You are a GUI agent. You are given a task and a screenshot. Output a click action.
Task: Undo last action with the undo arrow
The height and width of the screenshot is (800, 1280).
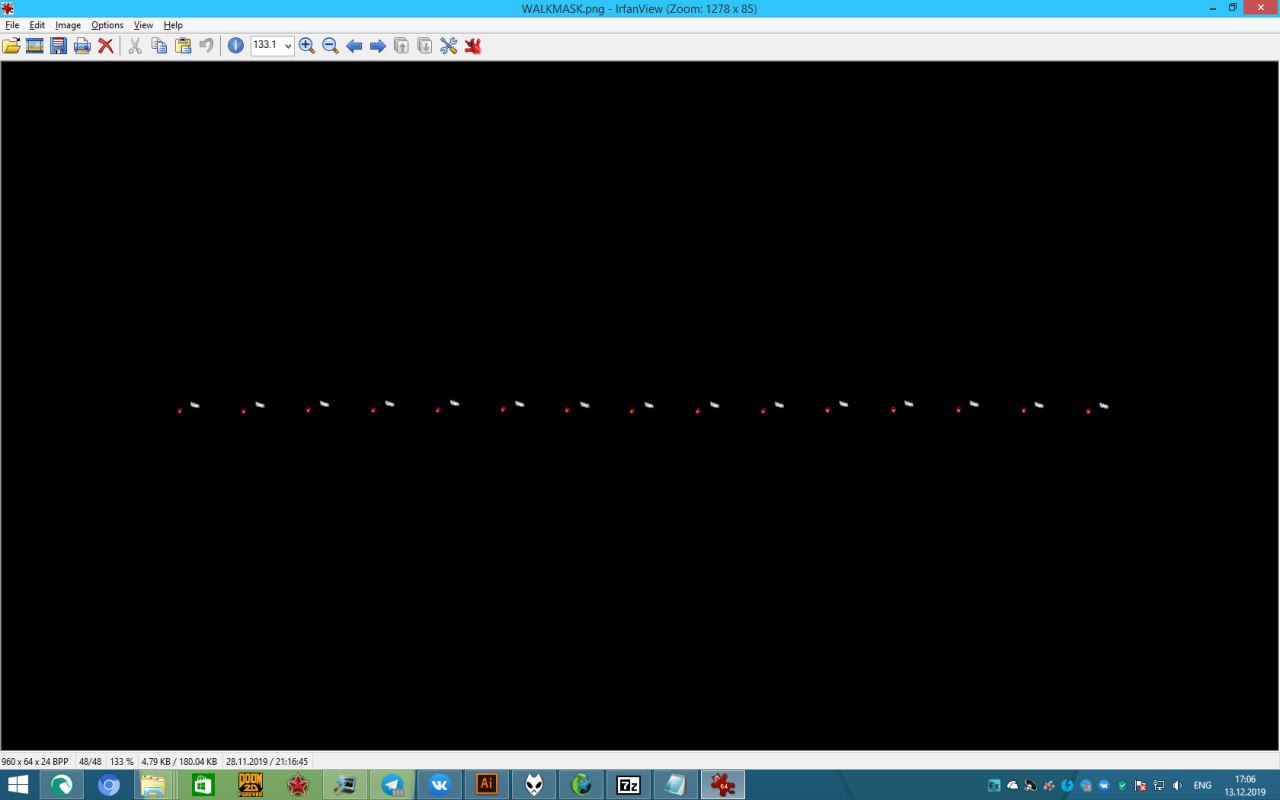click(x=206, y=45)
